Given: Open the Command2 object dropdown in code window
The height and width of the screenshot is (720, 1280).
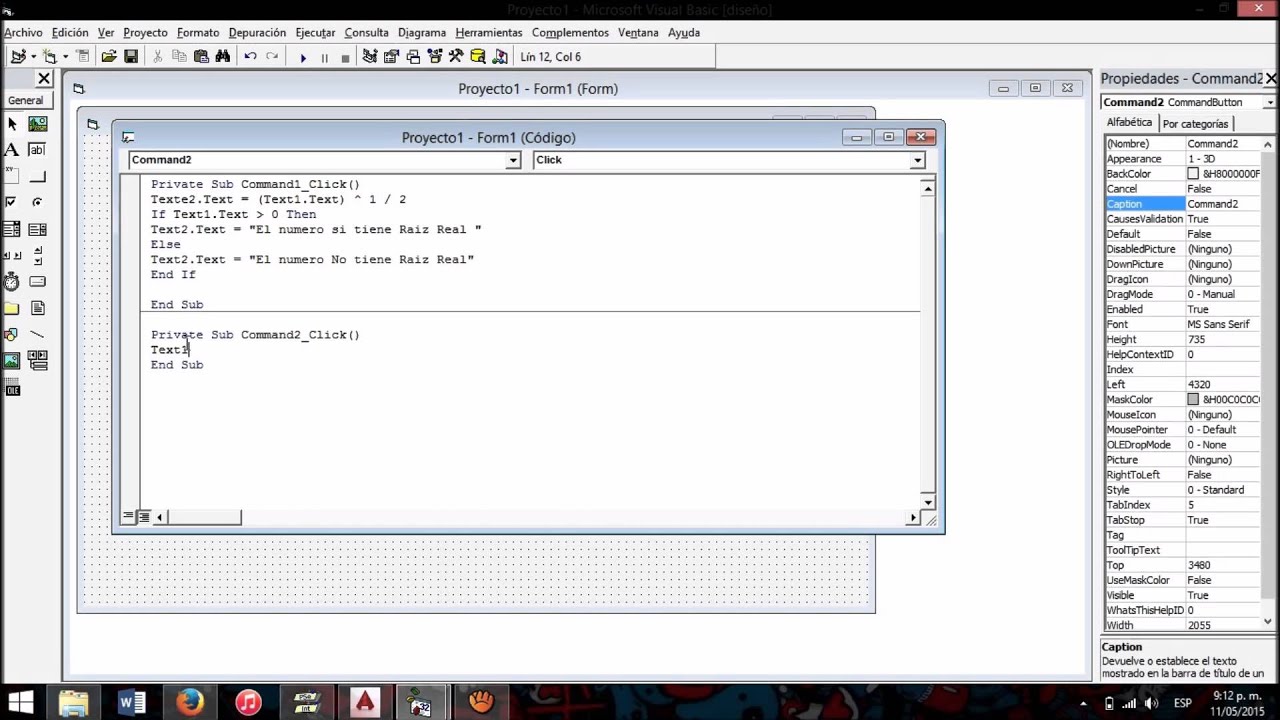Looking at the screenshot, I should 513,160.
